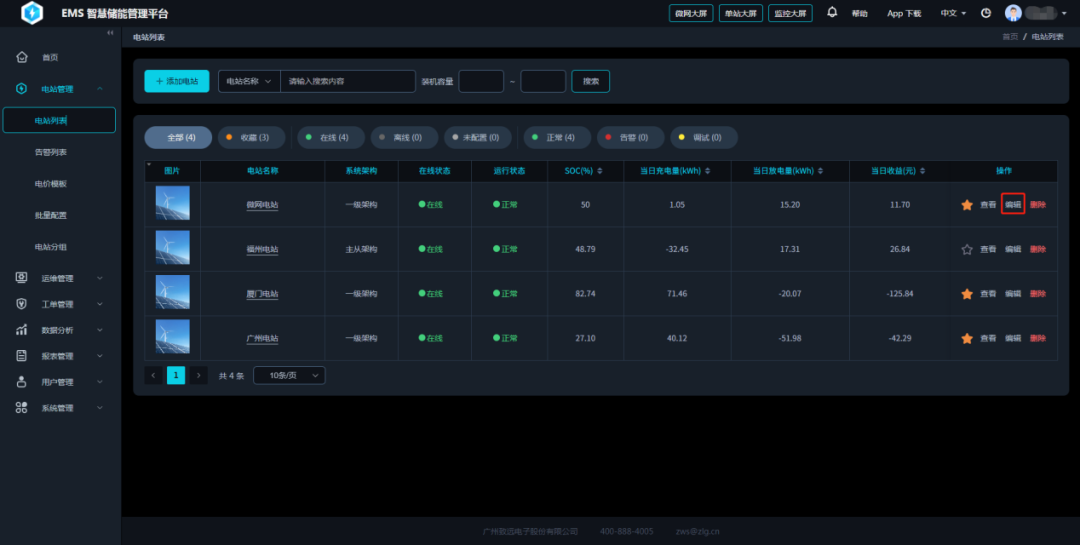
Task: Open 电站列表 in sidebar
Action: point(59,121)
